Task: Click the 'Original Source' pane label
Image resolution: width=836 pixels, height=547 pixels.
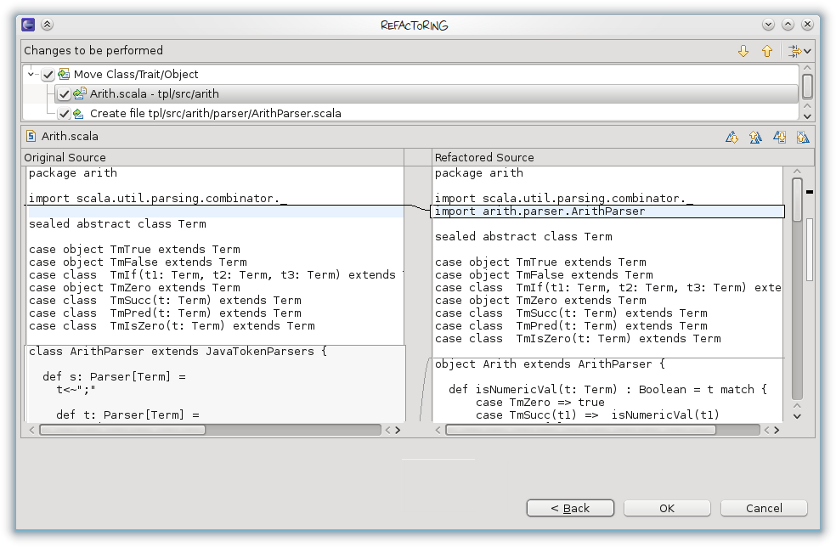Action: pyautogui.click(x=65, y=157)
